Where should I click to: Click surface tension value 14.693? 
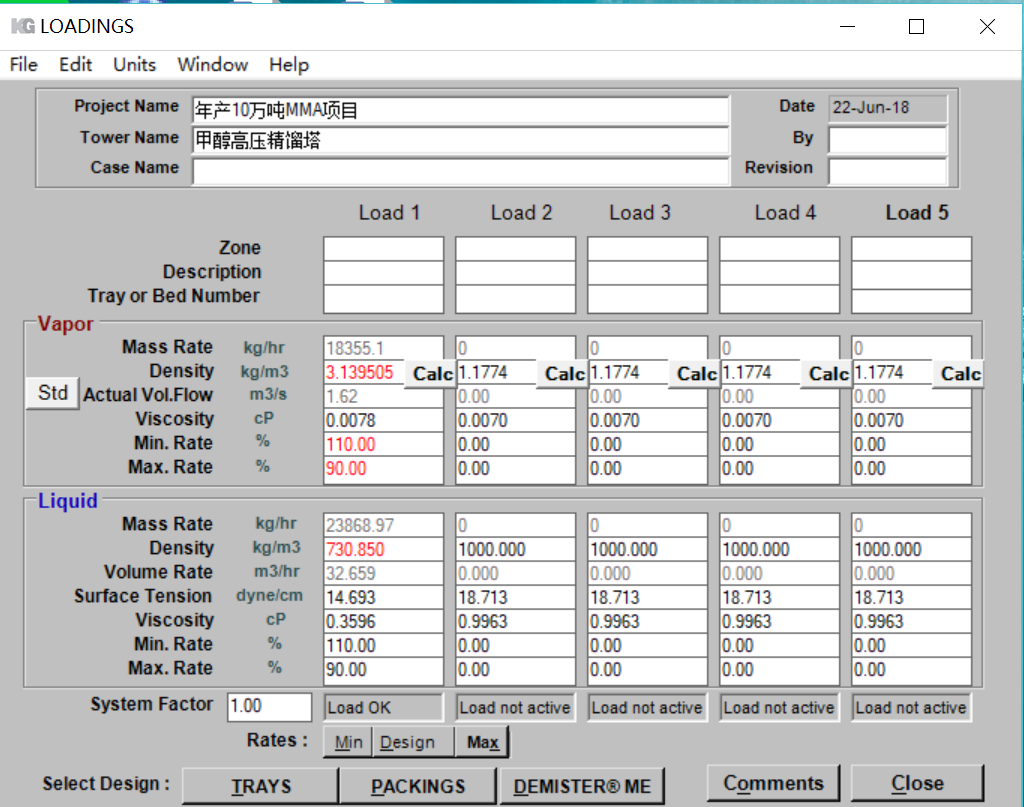(383, 597)
